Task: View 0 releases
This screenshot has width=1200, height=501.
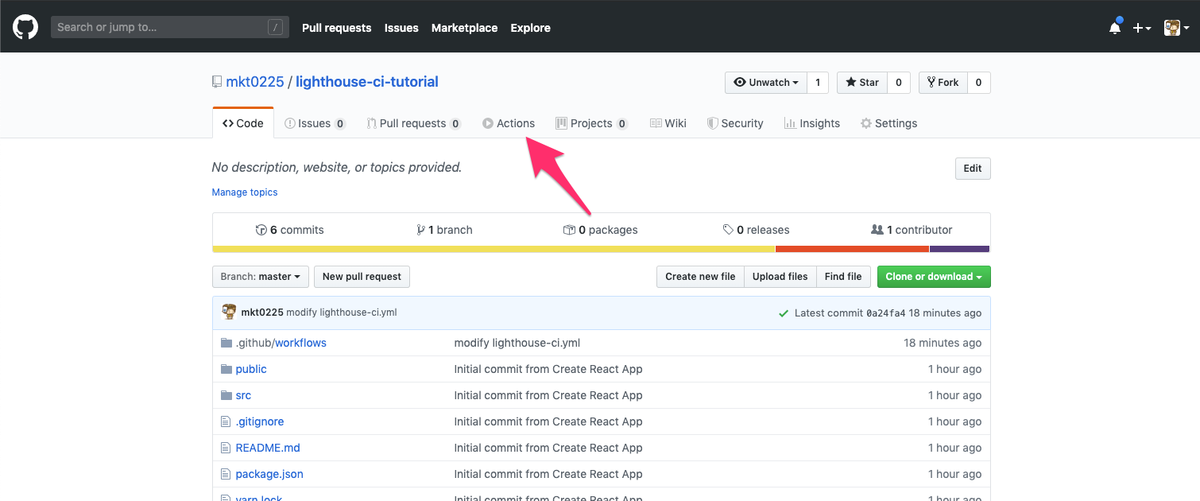Action: pos(756,230)
